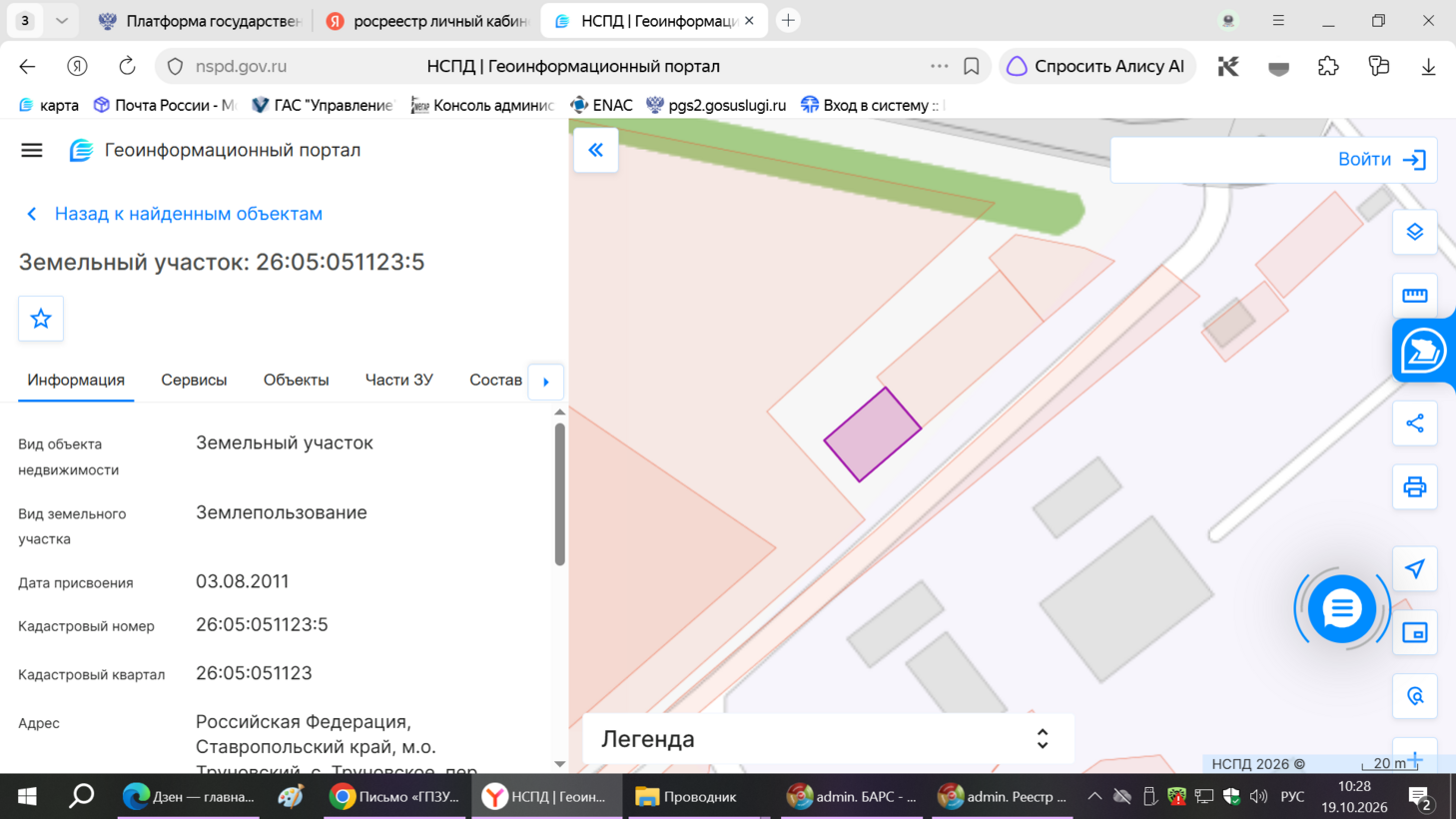Click the Войти login button

click(x=1382, y=160)
